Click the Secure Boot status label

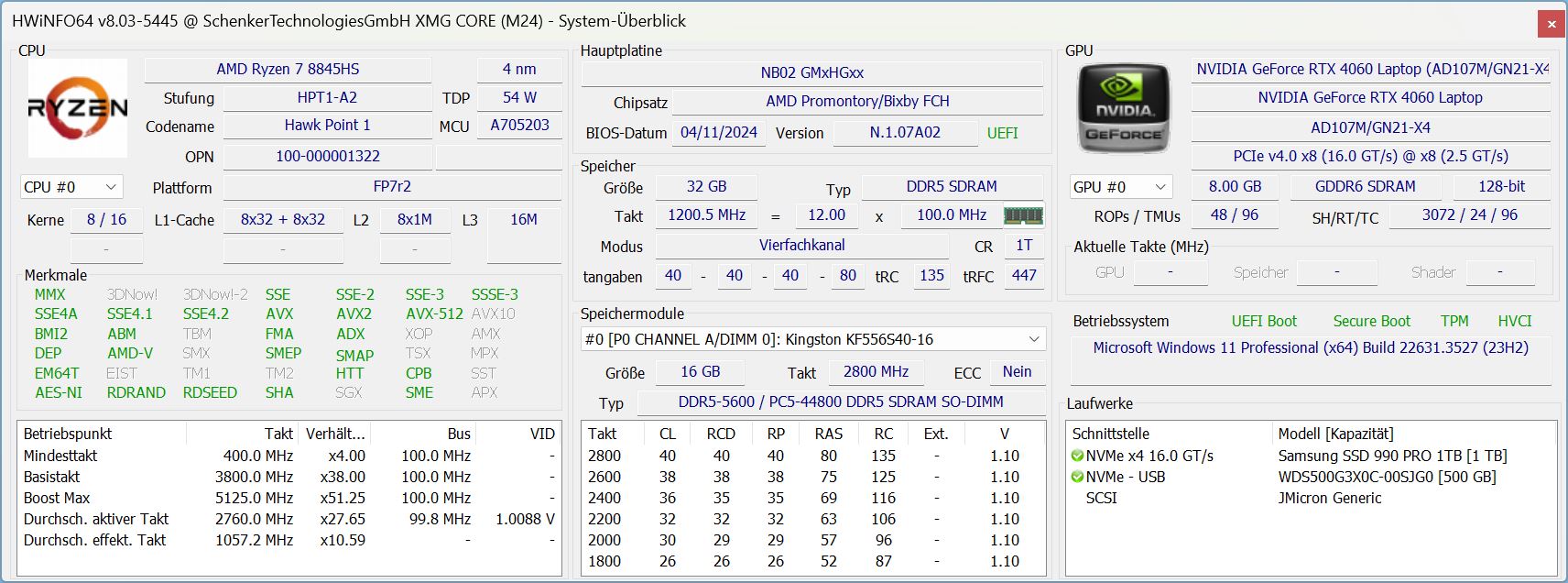pos(1371,321)
